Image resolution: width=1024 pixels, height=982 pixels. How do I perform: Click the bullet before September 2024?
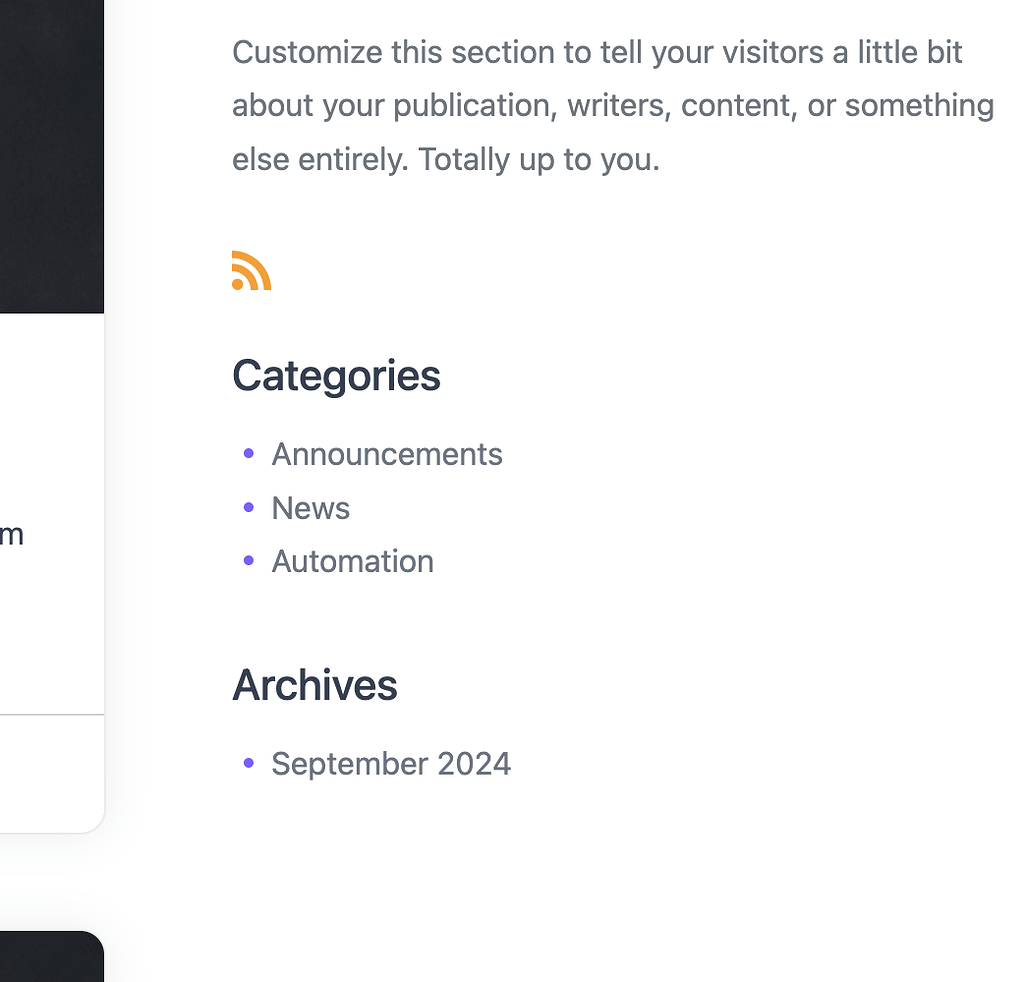point(248,763)
